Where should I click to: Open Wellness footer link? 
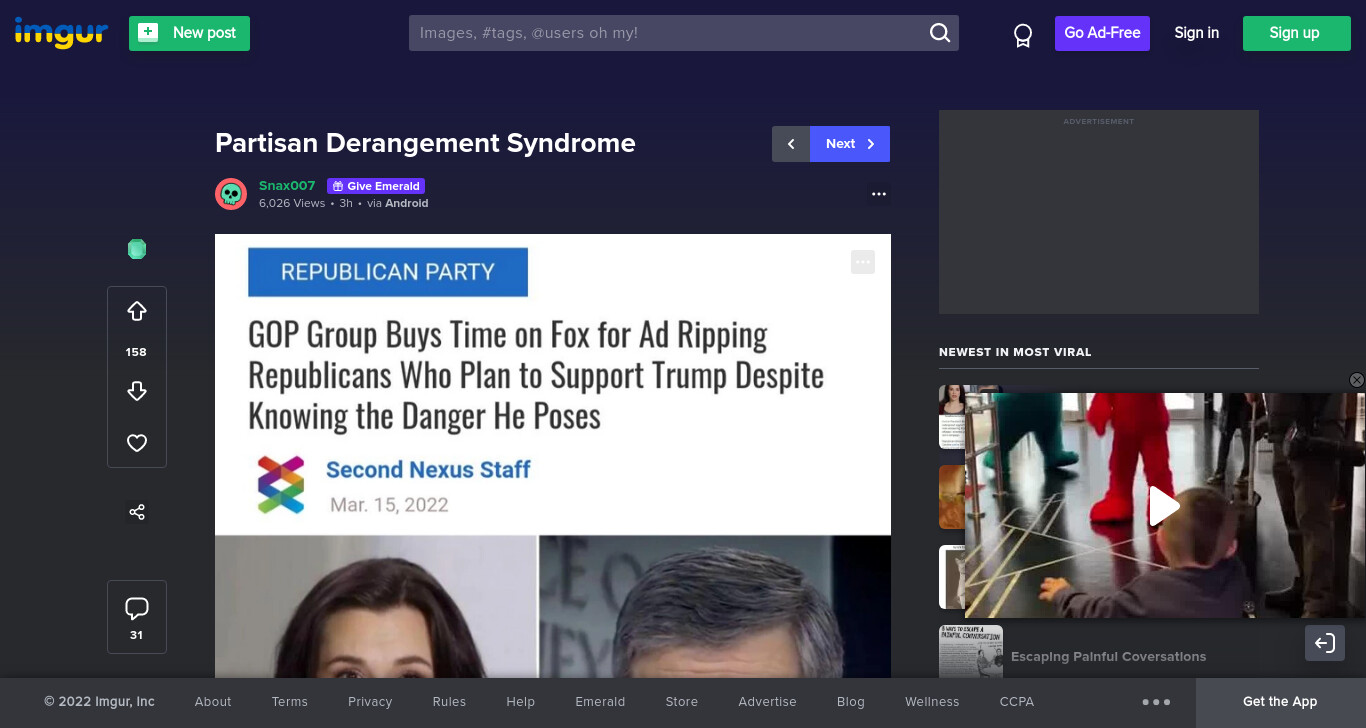[x=932, y=702]
